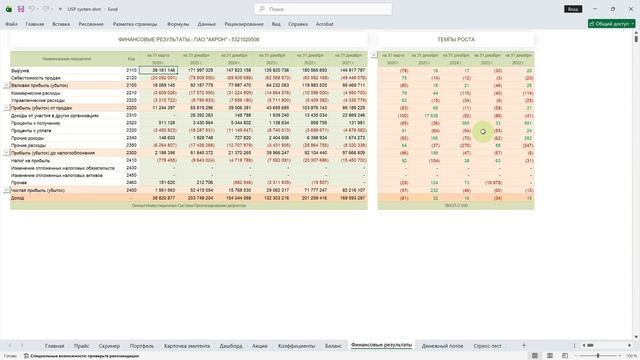Save the workbook with the floppy icon
640x360 pixels.
[x=21, y=9]
